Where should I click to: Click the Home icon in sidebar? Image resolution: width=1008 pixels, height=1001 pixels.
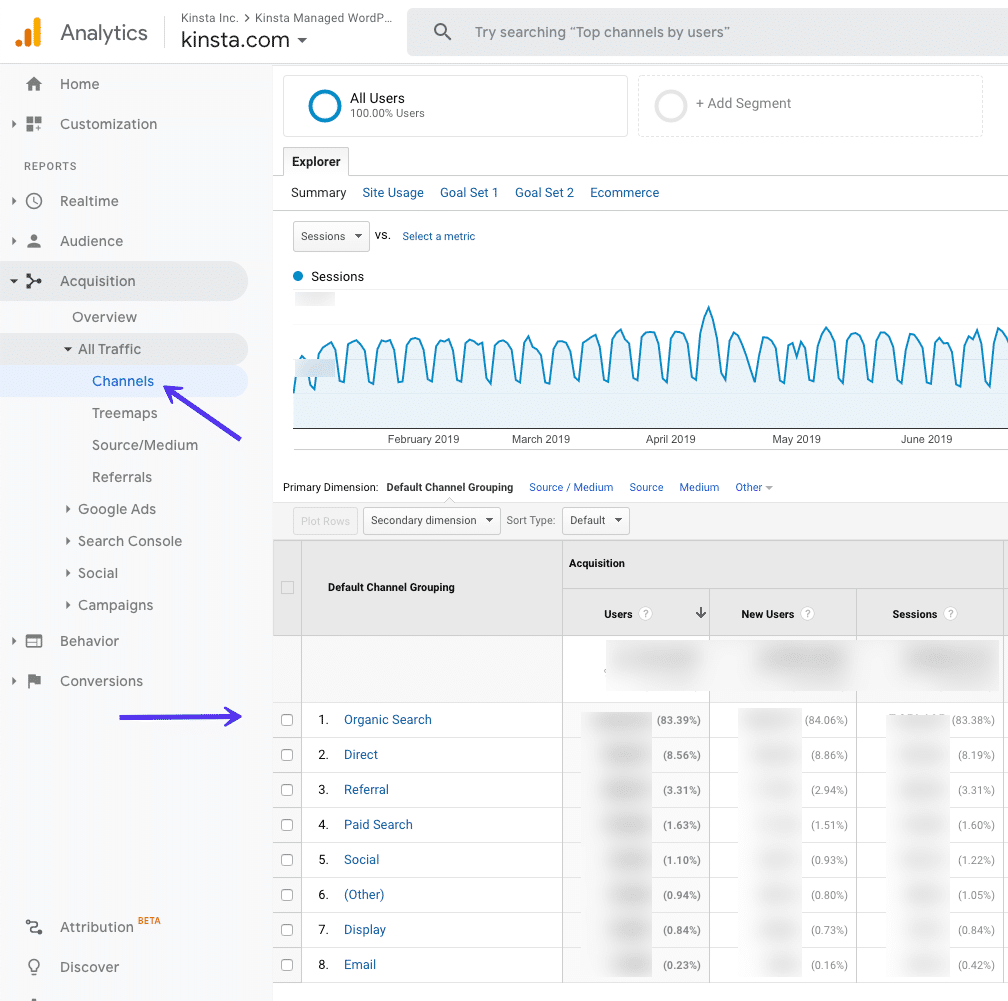(x=34, y=84)
